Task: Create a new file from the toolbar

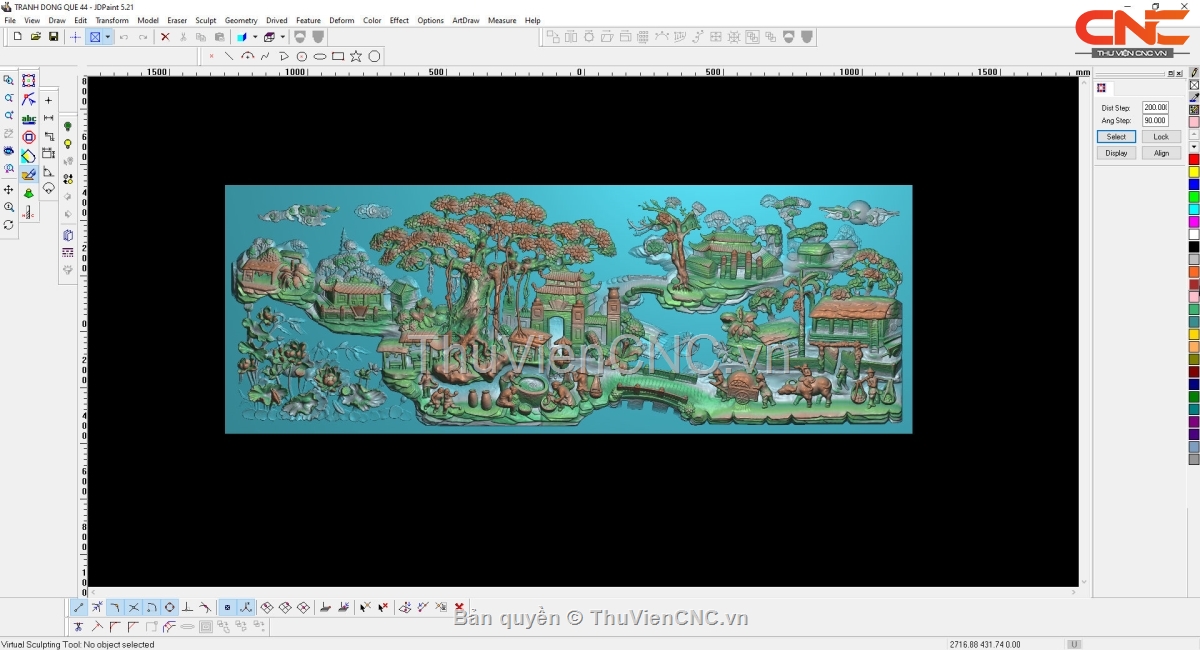Action: coord(17,37)
